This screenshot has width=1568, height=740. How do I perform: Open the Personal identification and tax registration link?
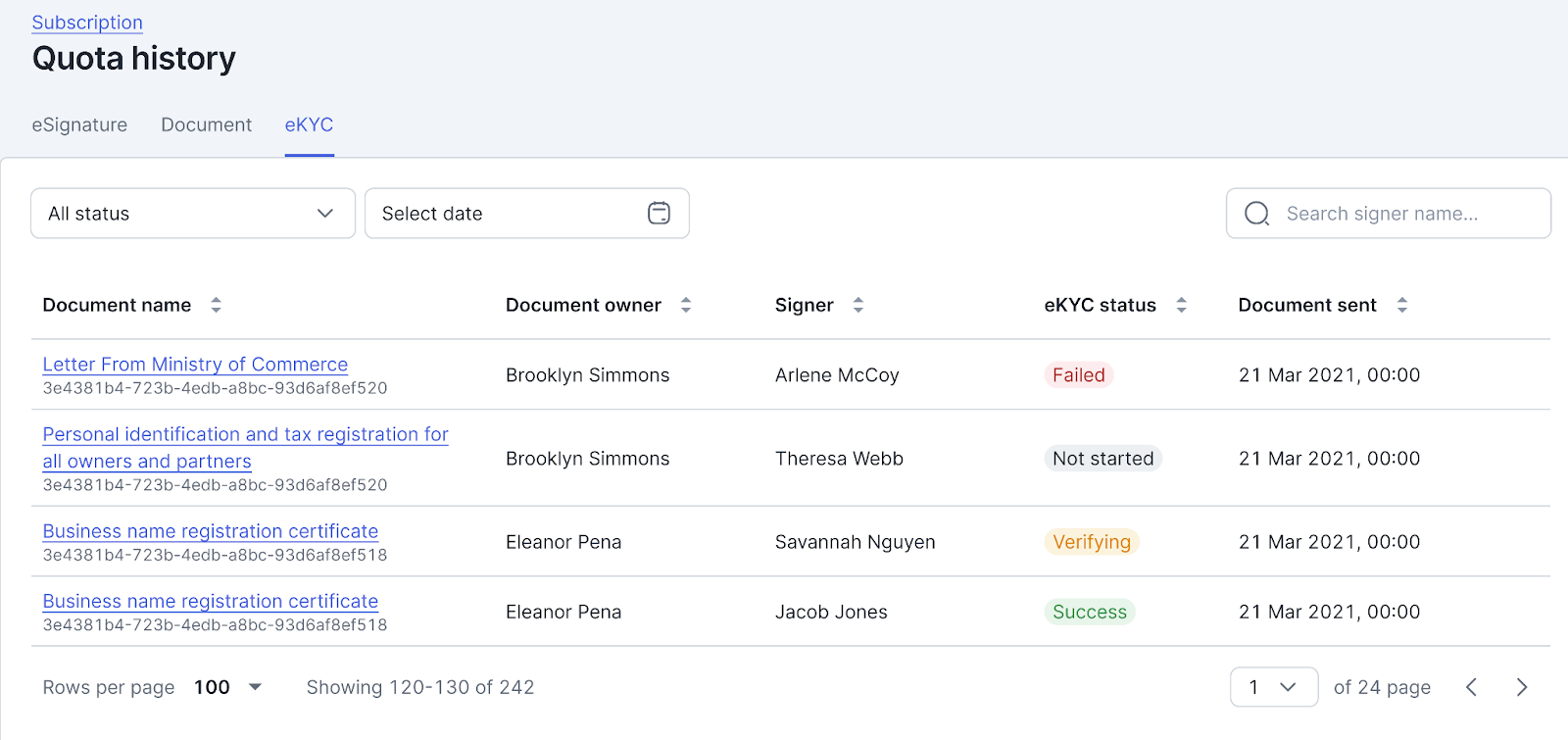click(245, 434)
